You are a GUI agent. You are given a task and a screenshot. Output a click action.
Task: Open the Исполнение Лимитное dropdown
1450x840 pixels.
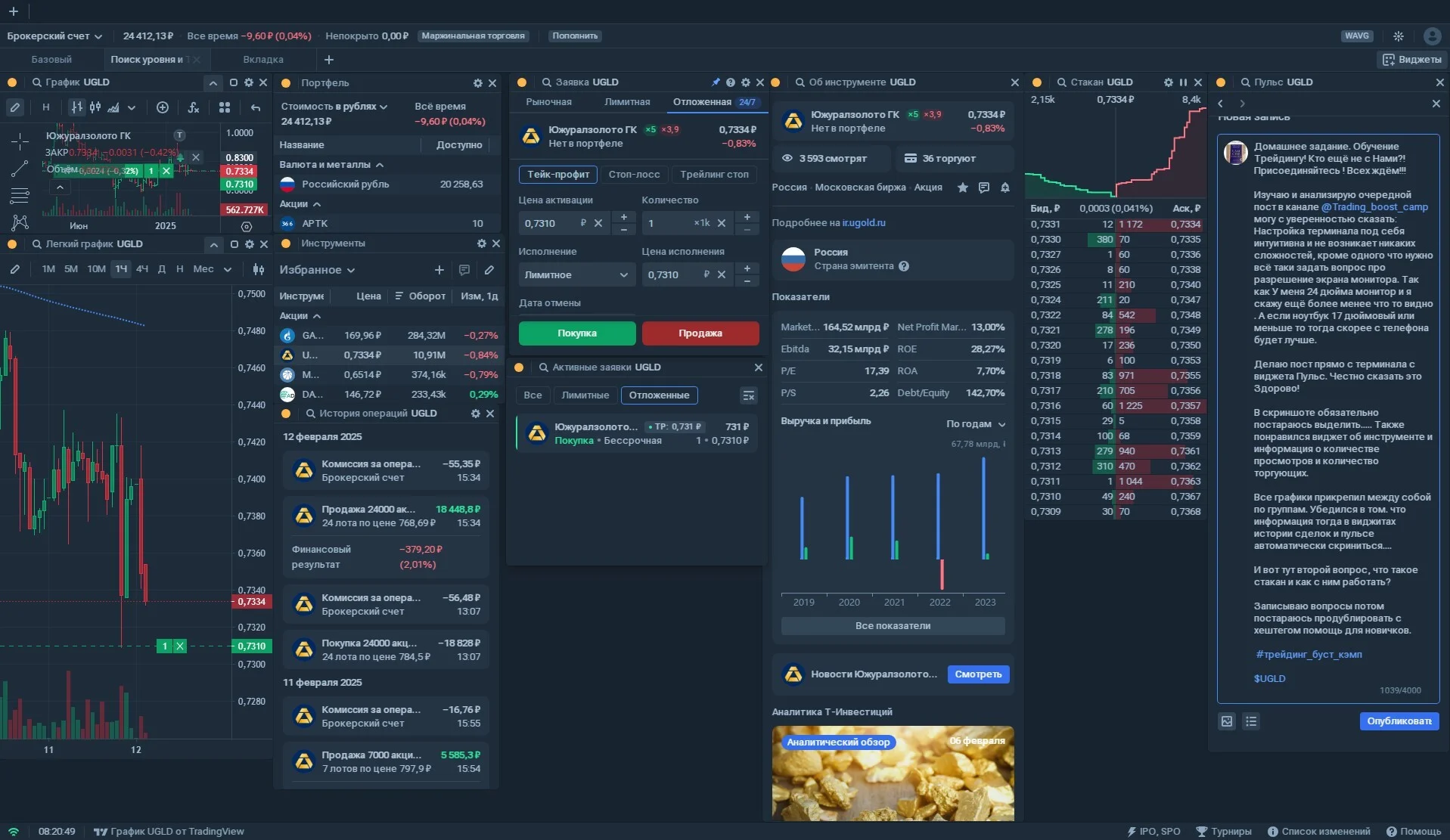tap(576, 275)
